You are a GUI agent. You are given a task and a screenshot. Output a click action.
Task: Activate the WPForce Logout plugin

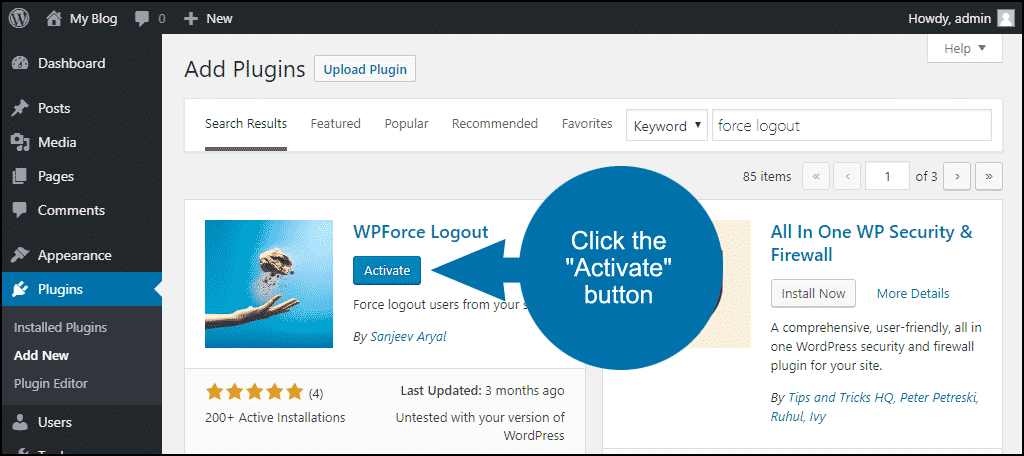[387, 270]
